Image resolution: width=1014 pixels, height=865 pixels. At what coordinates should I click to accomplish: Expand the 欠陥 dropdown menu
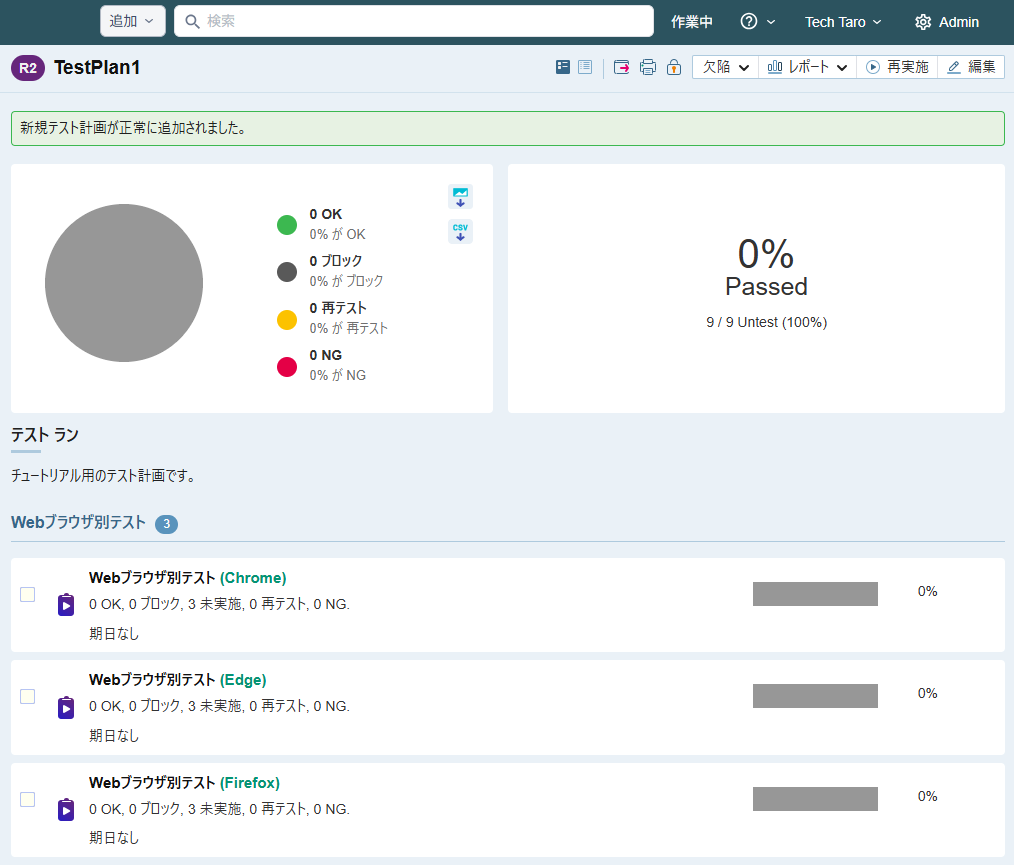(725, 67)
